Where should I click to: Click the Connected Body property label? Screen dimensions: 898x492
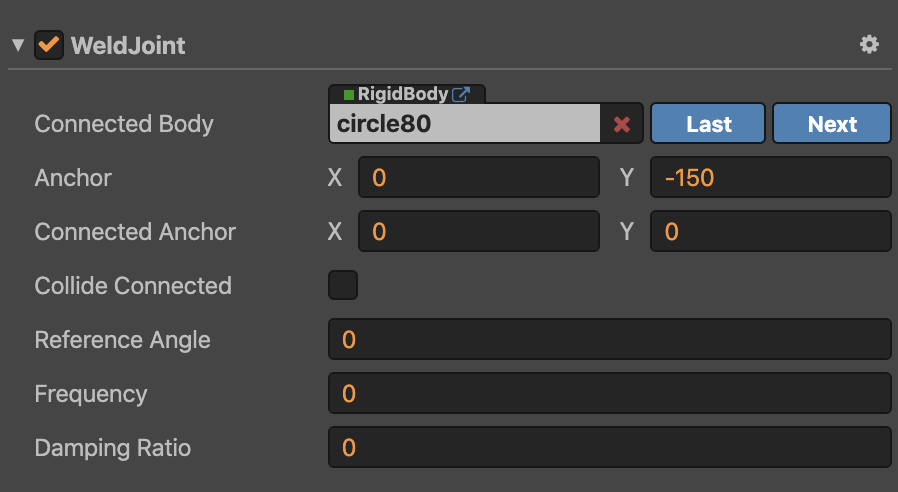(124, 124)
